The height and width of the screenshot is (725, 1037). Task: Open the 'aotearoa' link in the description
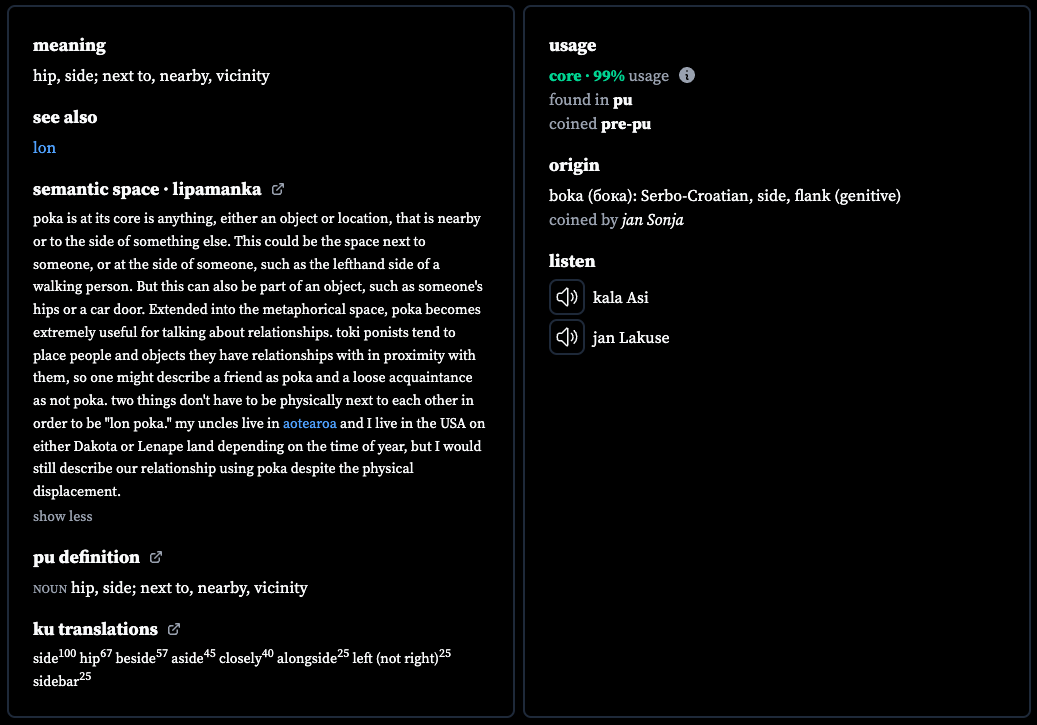coord(310,423)
